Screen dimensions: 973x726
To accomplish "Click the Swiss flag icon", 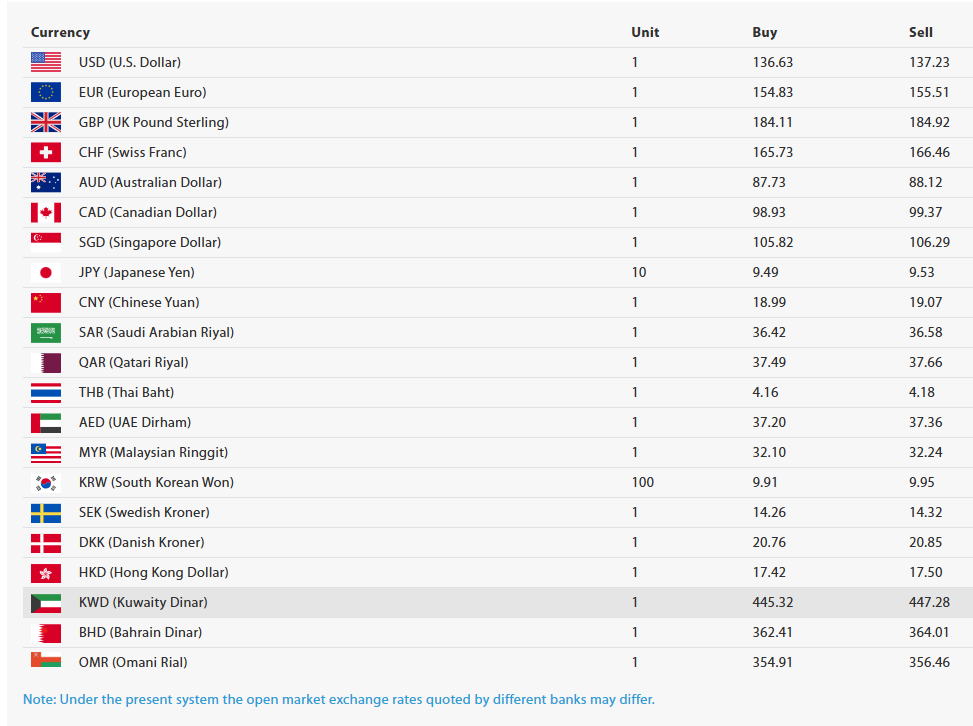I will 46,152.
